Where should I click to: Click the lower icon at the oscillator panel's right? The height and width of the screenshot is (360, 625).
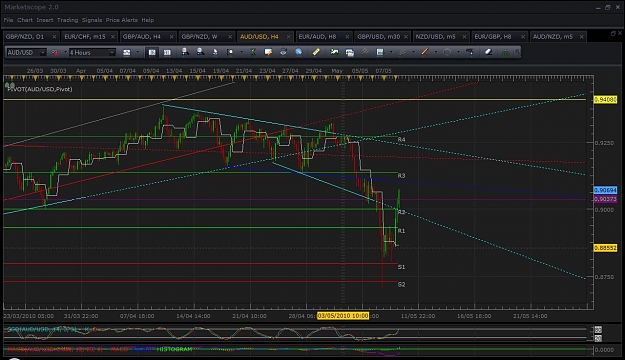[x=598, y=338]
